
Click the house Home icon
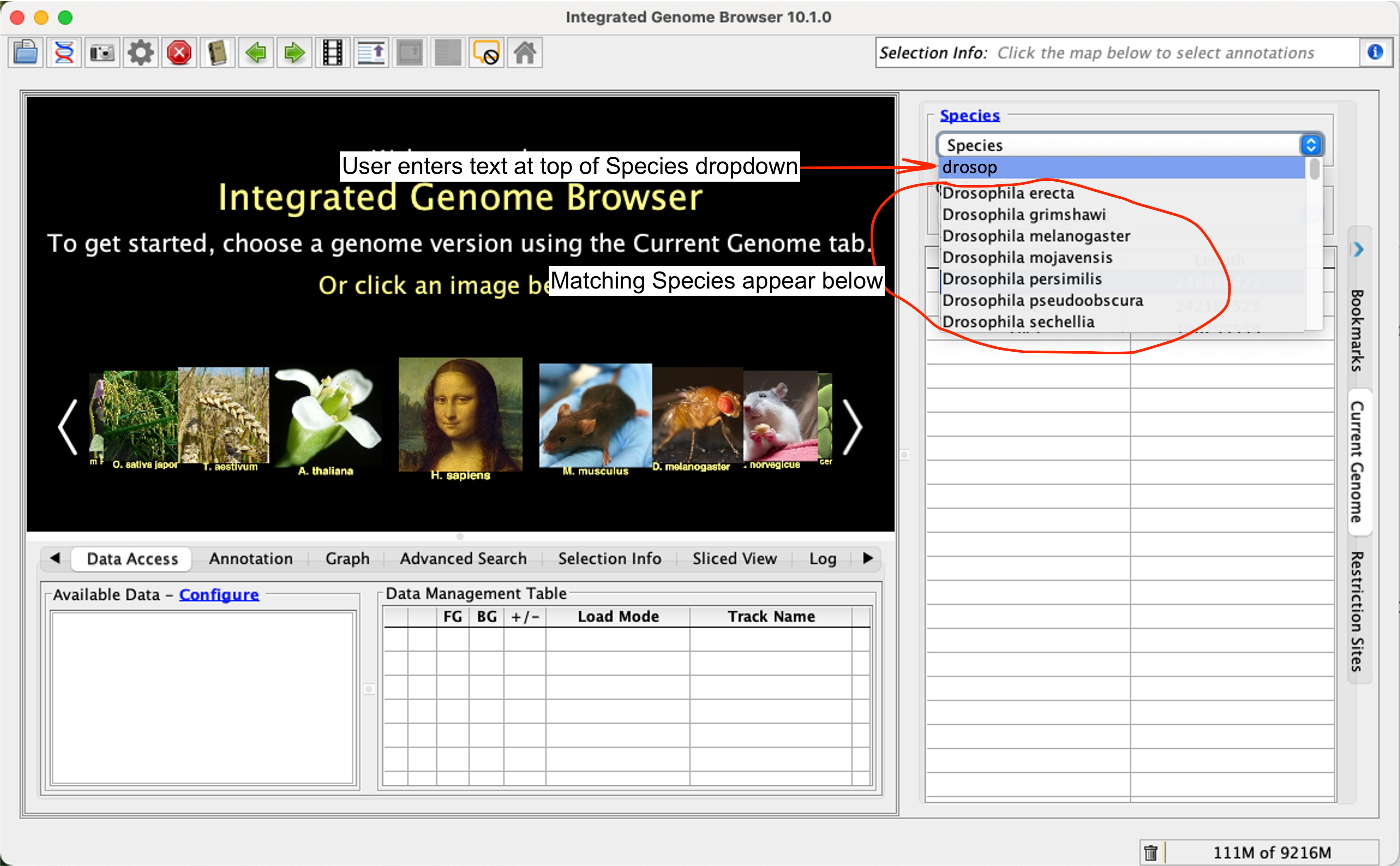point(525,53)
